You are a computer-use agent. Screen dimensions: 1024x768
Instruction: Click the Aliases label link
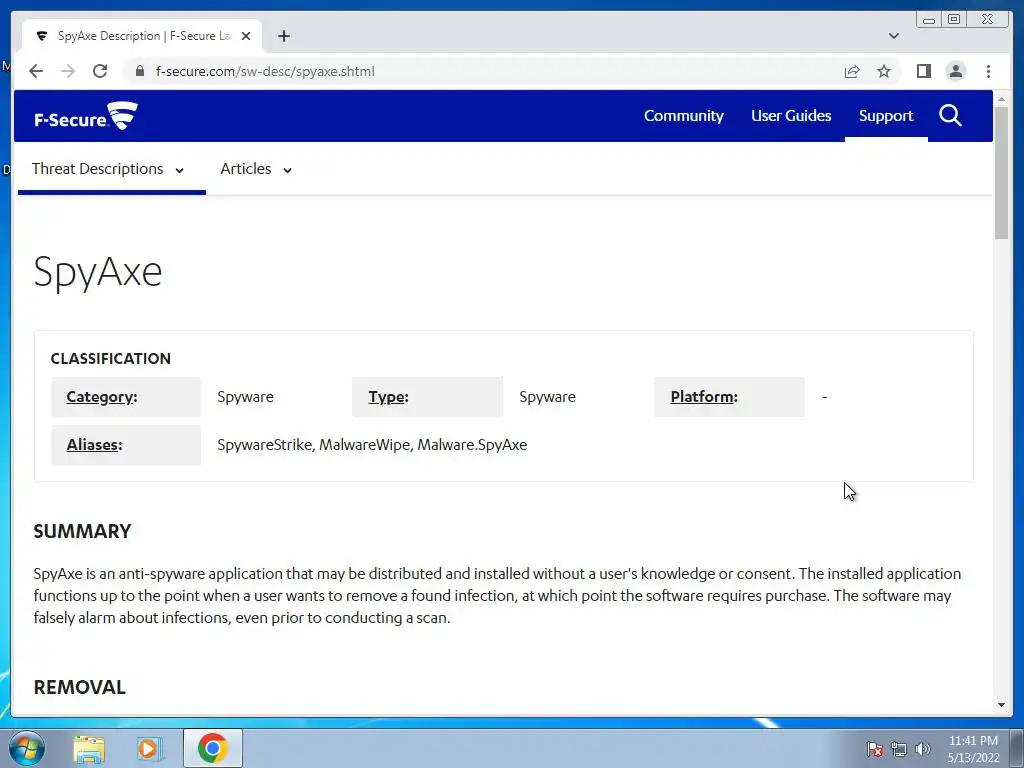point(94,445)
